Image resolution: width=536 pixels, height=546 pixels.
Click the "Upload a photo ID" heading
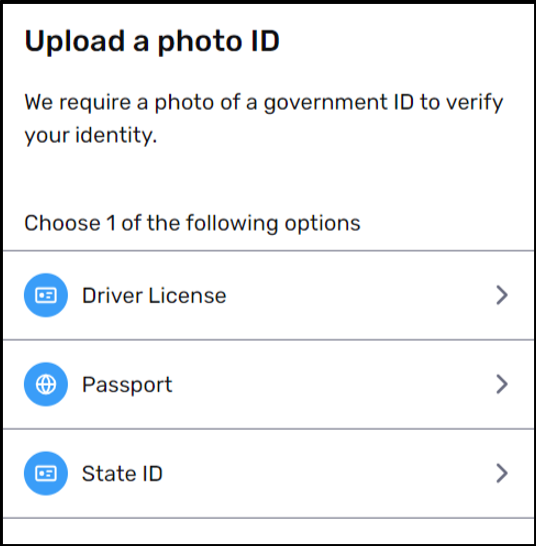coord(152,42)
